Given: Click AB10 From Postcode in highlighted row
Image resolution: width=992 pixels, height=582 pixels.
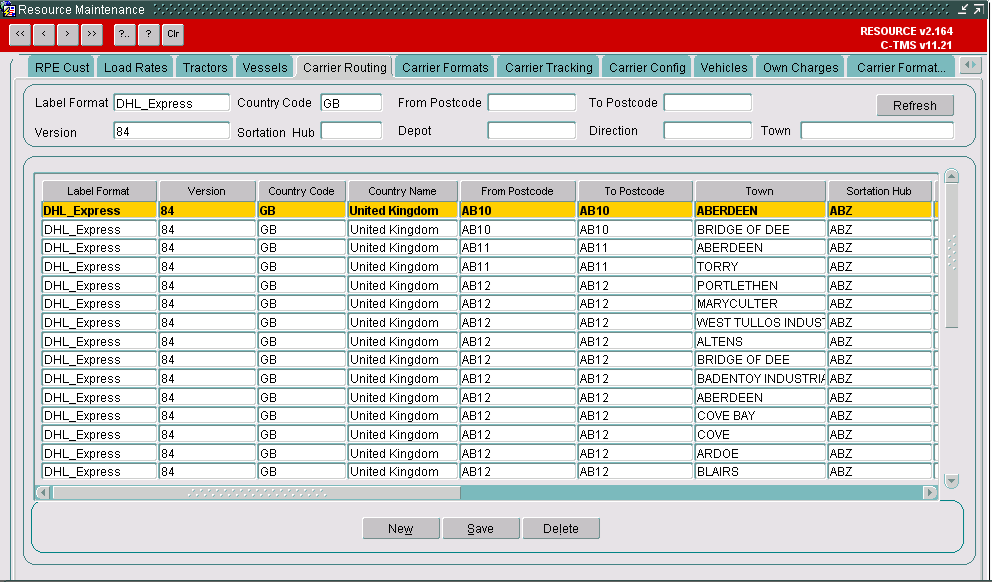Looking at the screenshot, I should tap(518, 211).
